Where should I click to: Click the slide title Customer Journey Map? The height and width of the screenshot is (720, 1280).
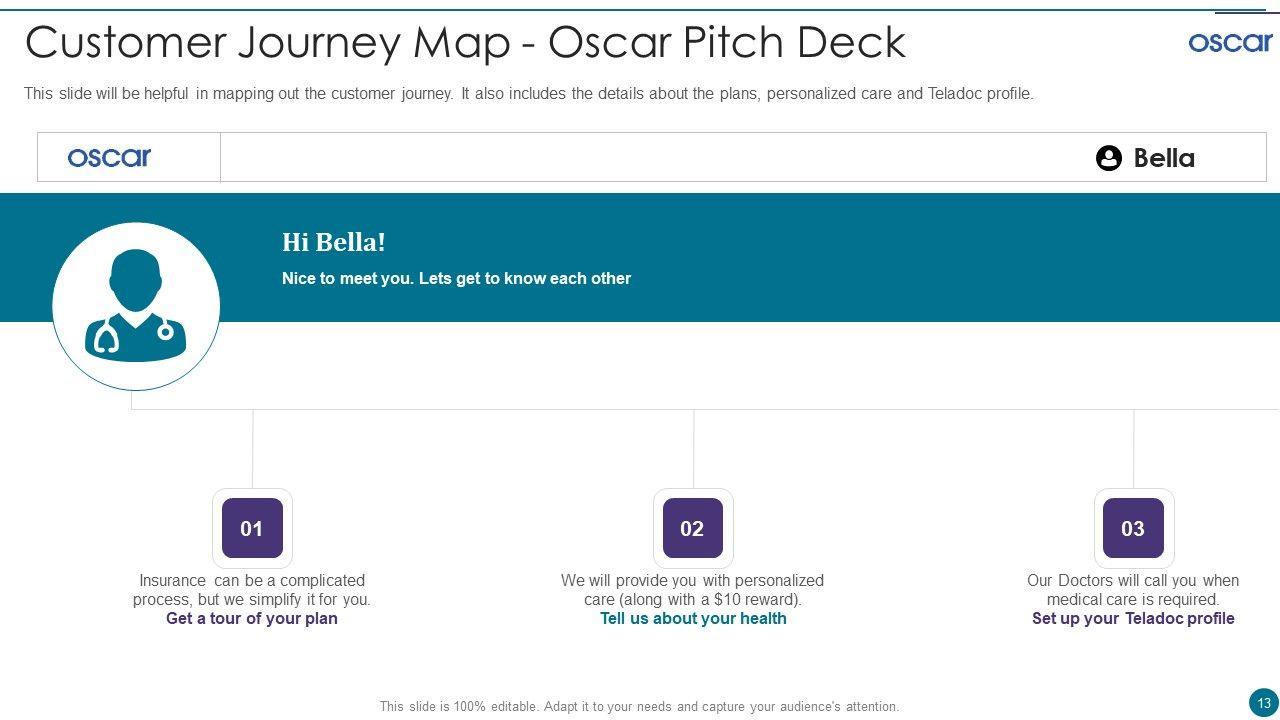pyautogui.click(x=465, y=42)
